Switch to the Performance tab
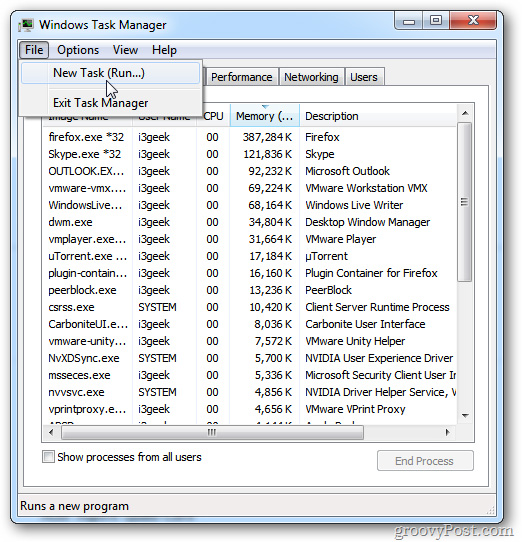 click(241, 77)
